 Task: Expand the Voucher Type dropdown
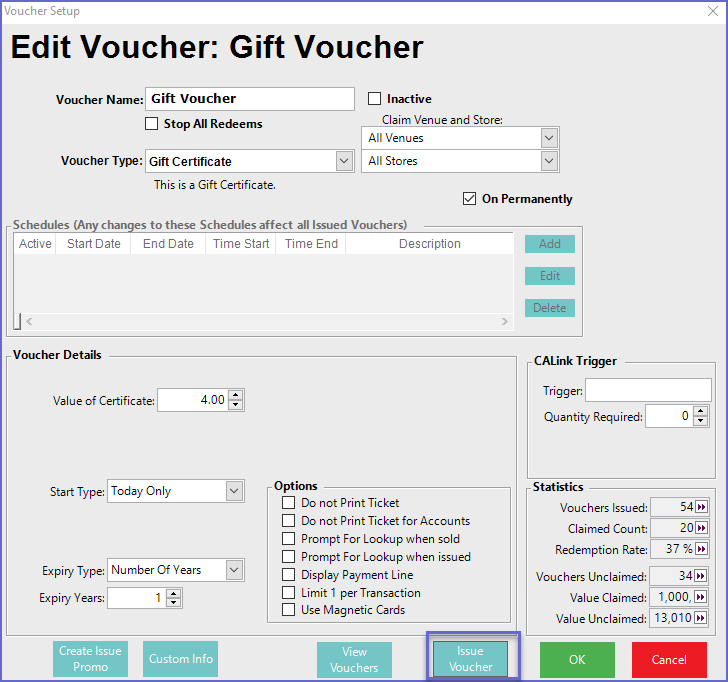pyautogui.click(x=344, y=161)
